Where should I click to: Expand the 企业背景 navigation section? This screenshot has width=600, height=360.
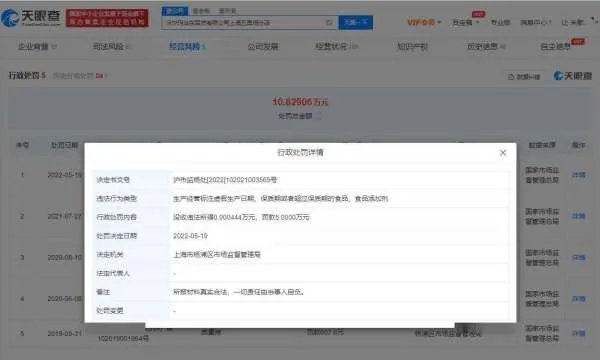37,47
